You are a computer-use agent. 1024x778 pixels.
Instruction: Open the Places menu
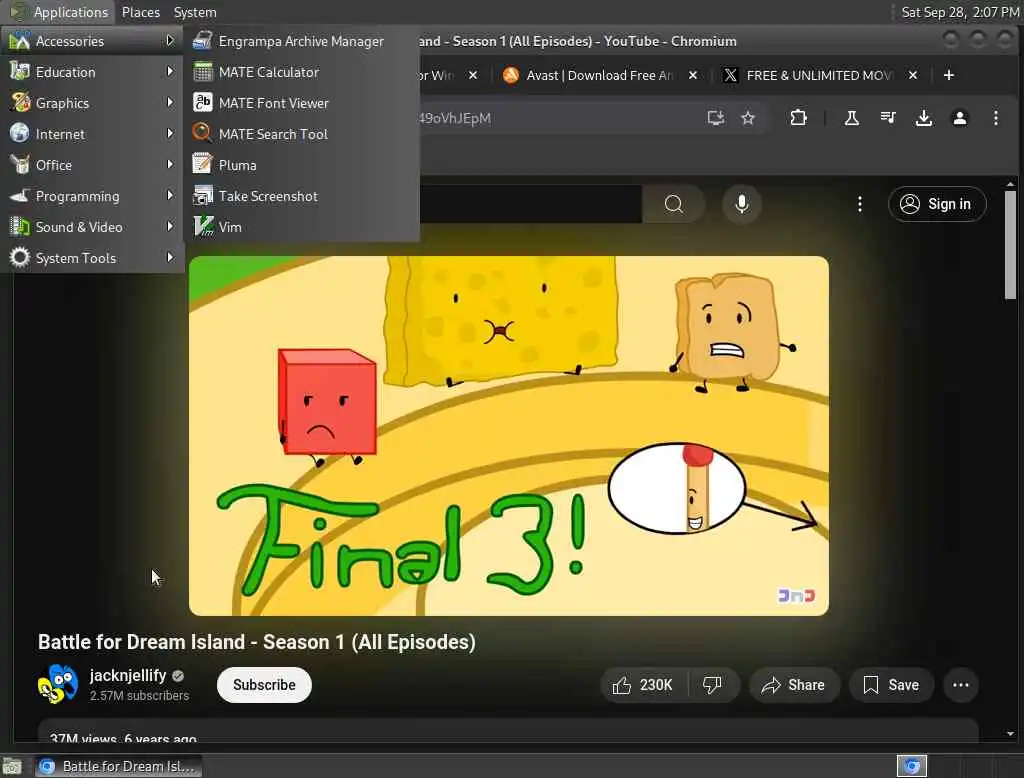pos(140,12)
